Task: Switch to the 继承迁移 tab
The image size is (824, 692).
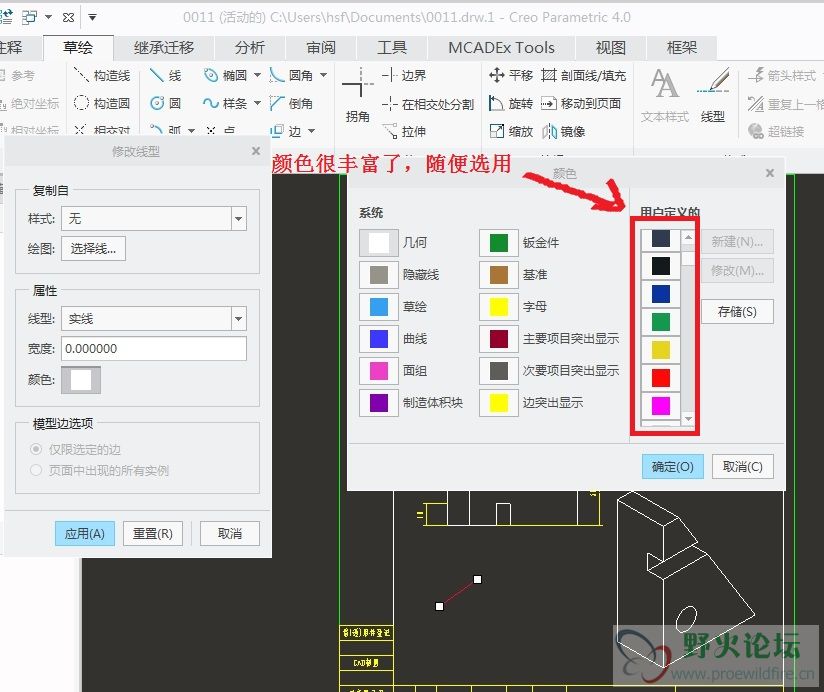Action: coord(164,48)
